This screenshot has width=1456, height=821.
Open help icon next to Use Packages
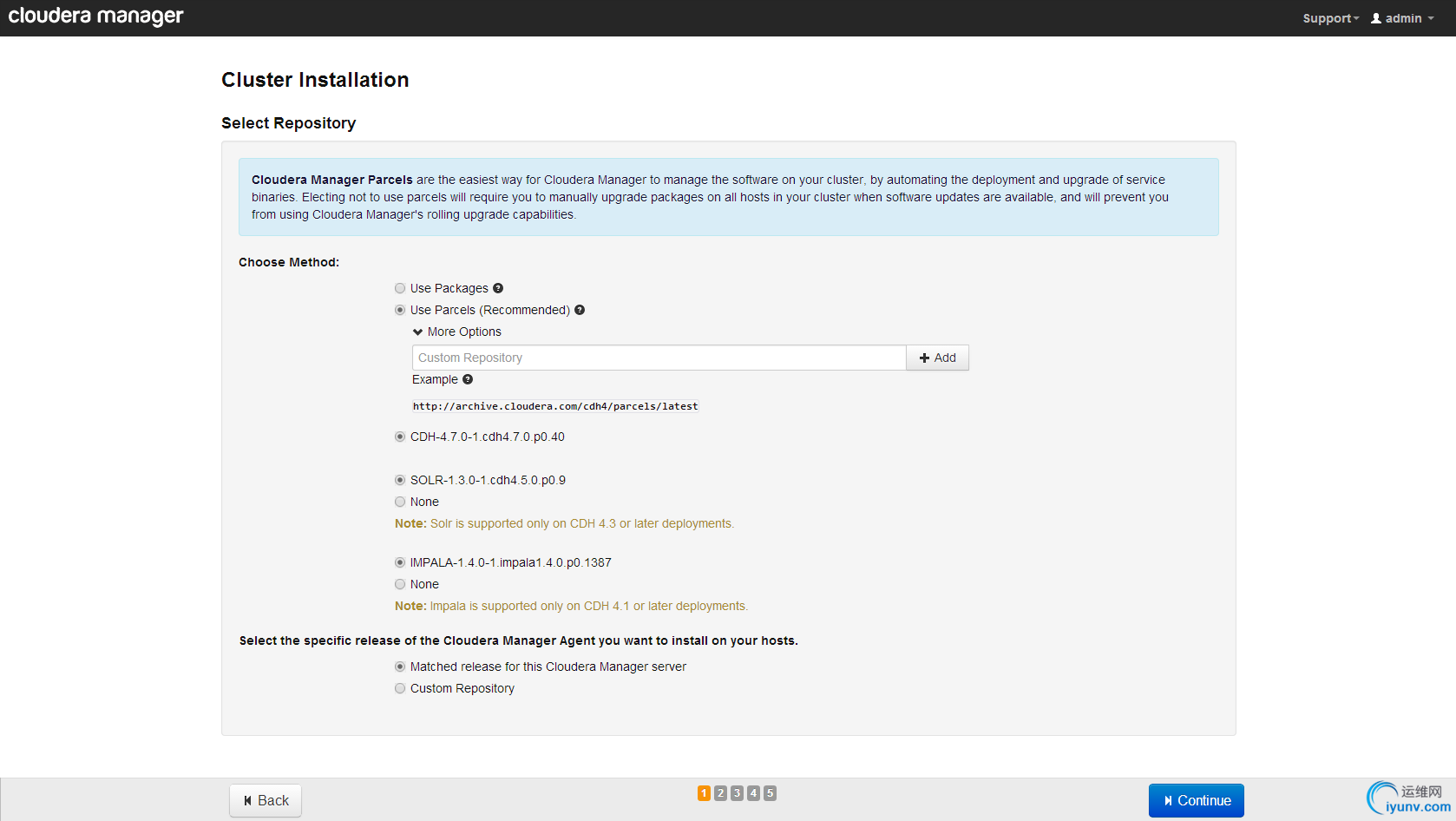click(x=498, y=288)
